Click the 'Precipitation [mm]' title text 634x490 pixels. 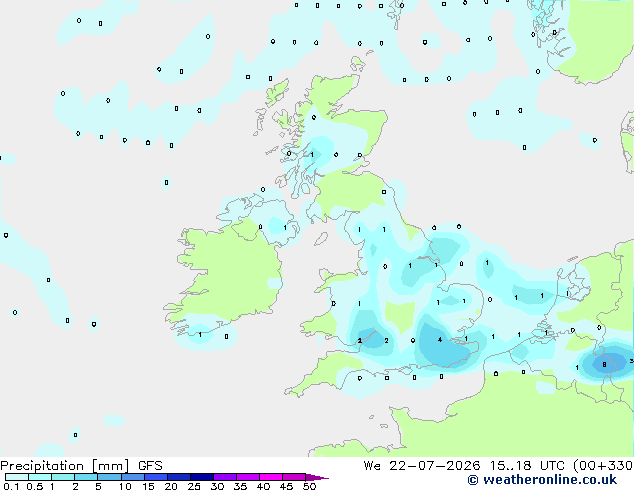(65, 466)
